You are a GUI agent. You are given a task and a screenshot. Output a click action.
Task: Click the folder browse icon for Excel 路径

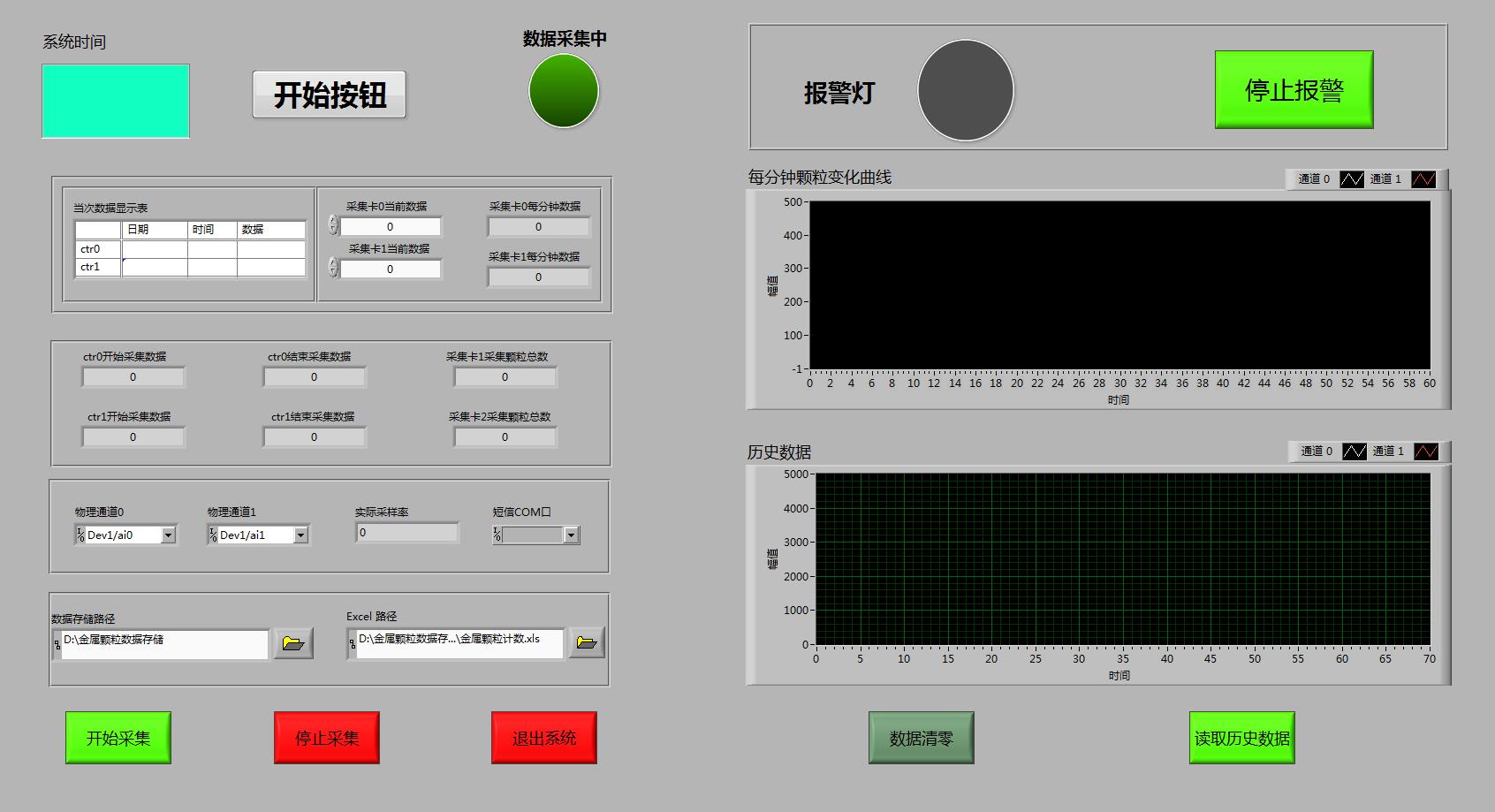point(586,642)
